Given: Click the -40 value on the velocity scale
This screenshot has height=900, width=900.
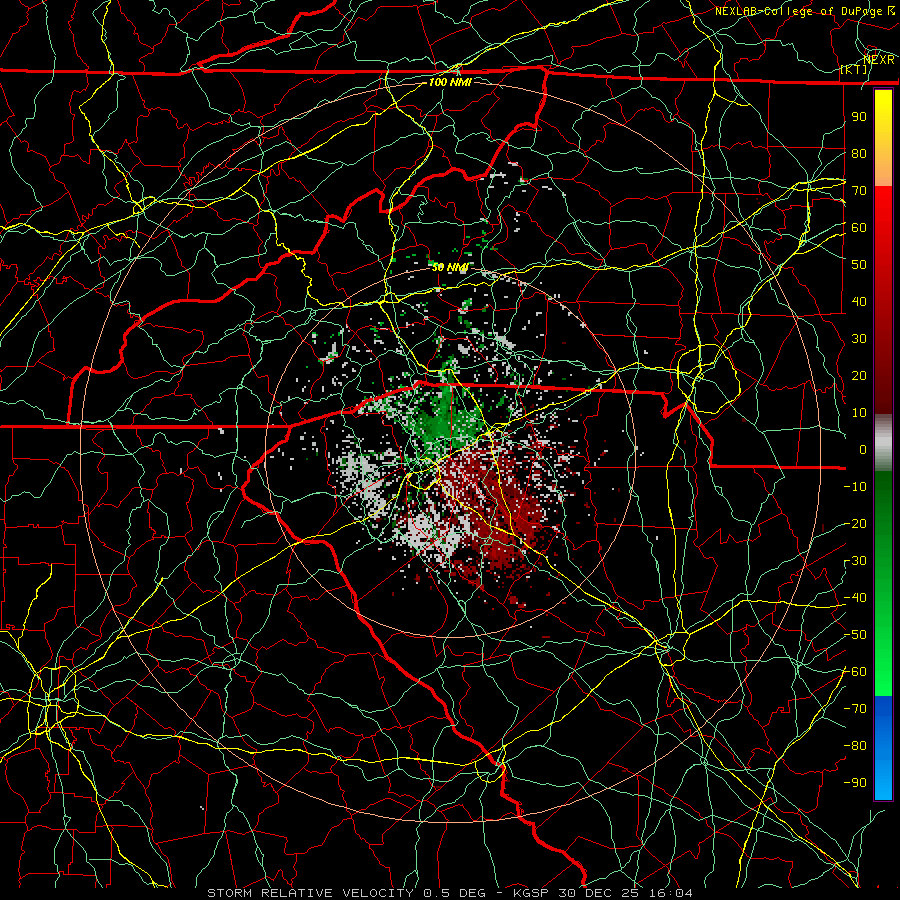Looking at the screenshot, I should pos(856,598).
